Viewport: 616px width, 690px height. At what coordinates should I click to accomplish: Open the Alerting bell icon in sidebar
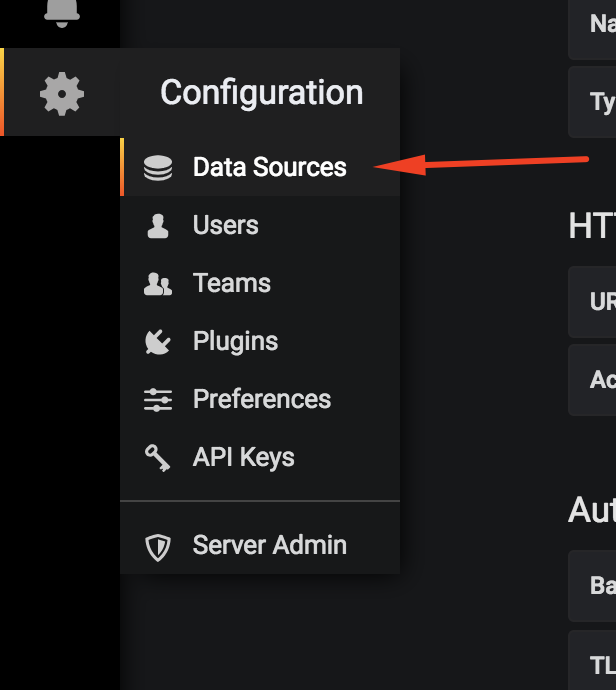pos(61,12)
